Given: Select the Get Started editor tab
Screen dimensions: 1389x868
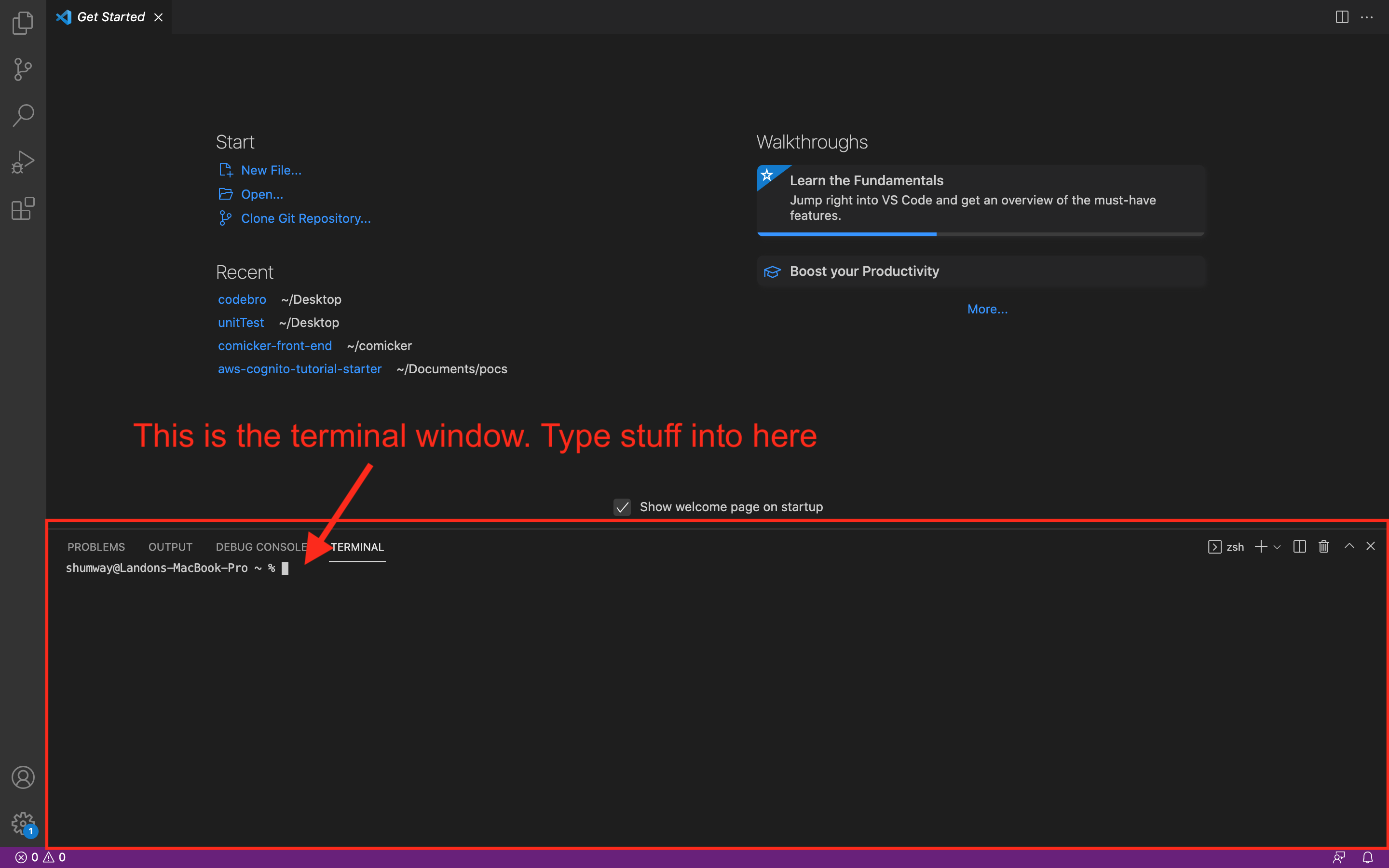Looking at the screenshot, I should (x=109, y=17).
